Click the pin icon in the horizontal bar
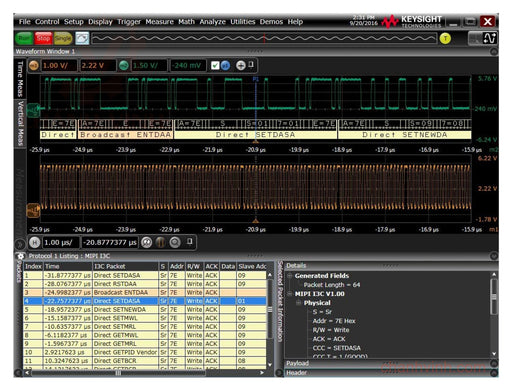Screen dimensions: 512x391 tap(189, 241)
